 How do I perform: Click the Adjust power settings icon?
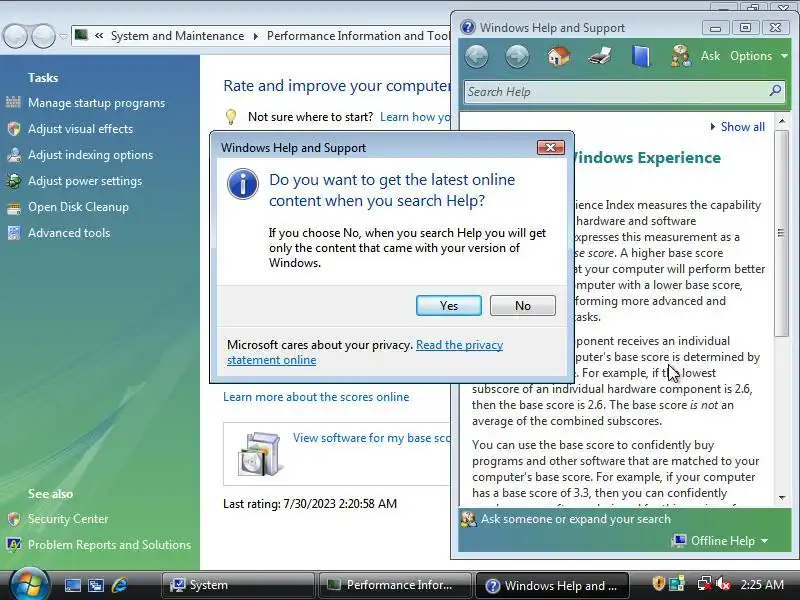click(x=14, y=181)
